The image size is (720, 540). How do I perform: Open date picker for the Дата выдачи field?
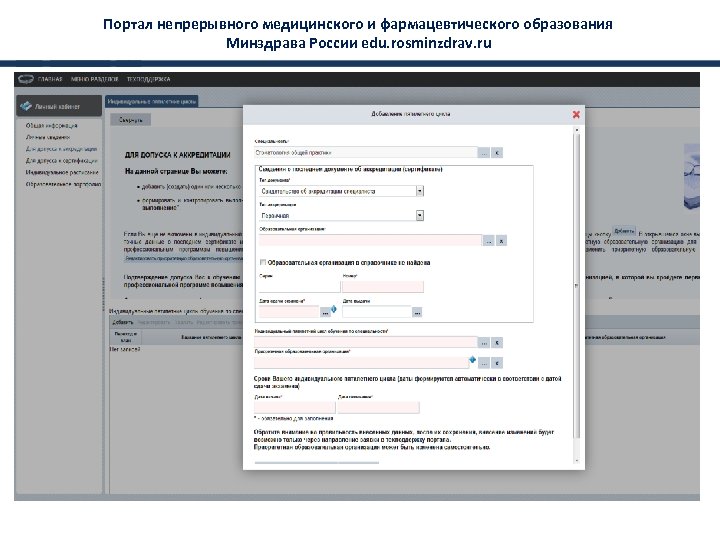[x=416, y=312]
